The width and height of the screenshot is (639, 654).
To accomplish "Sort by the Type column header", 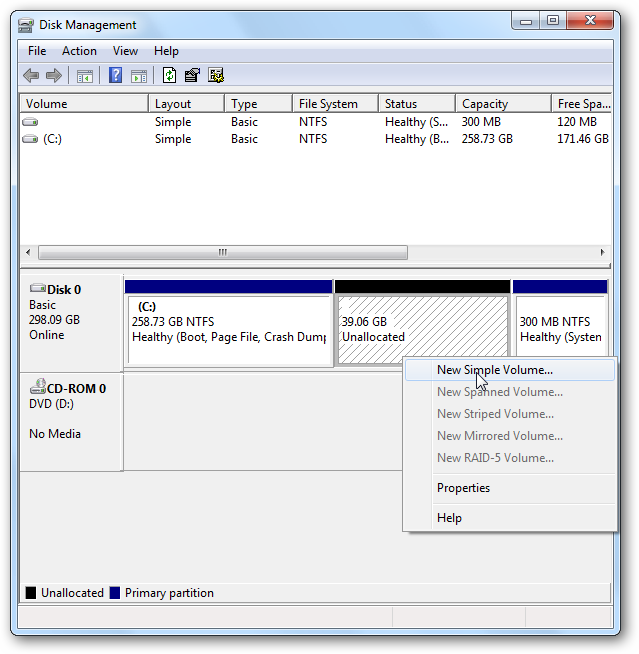I will [258, 104].
